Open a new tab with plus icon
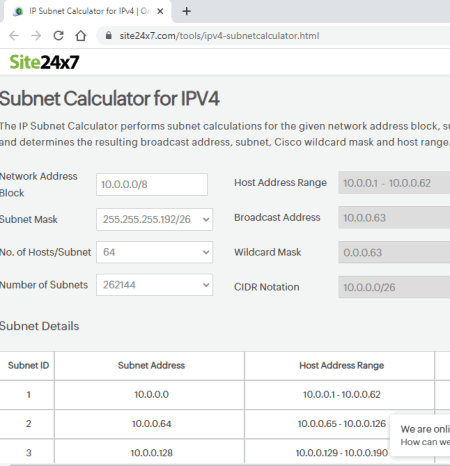 (187, 11)
